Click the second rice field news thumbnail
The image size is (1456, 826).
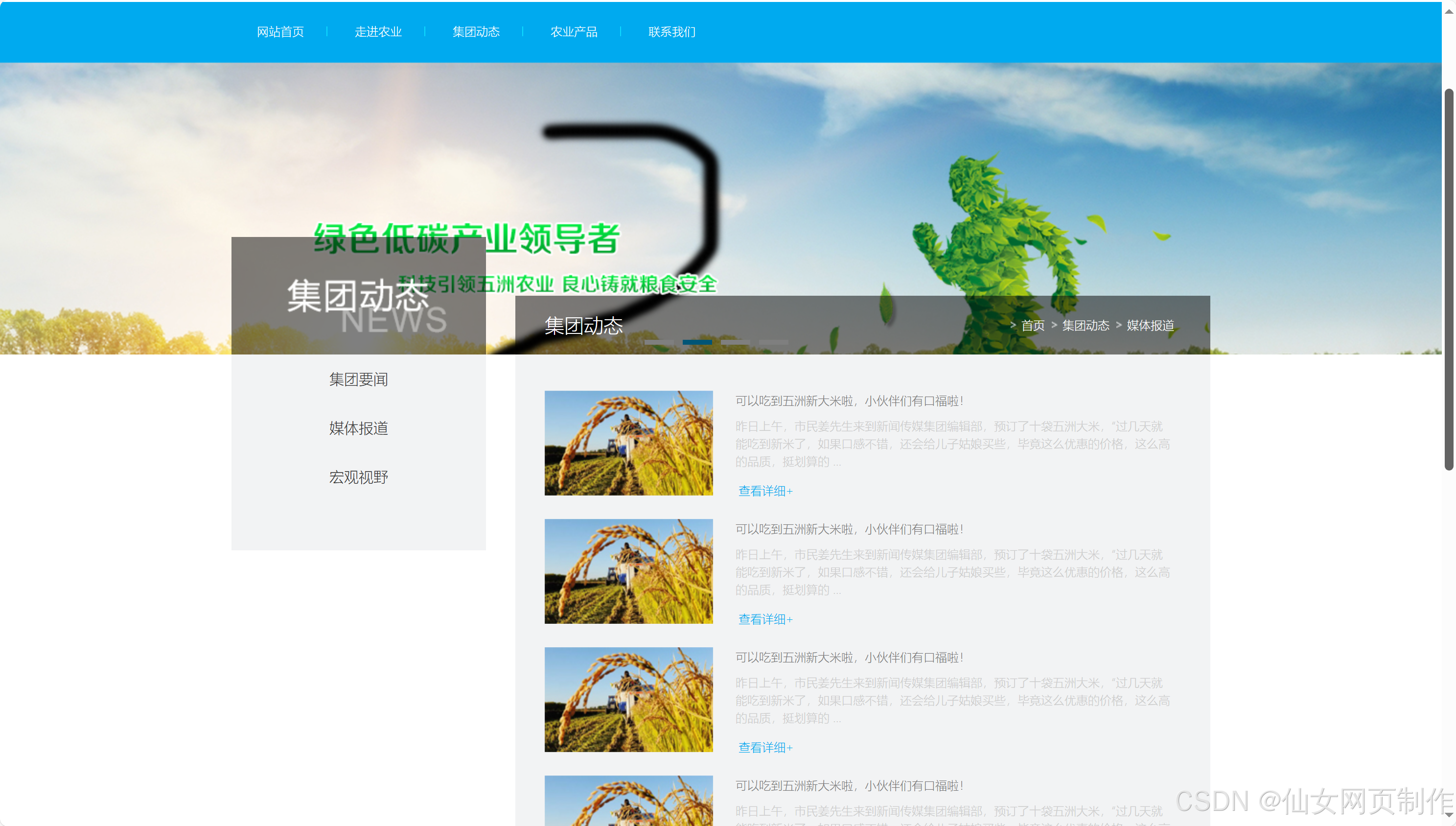coord(628,571)
